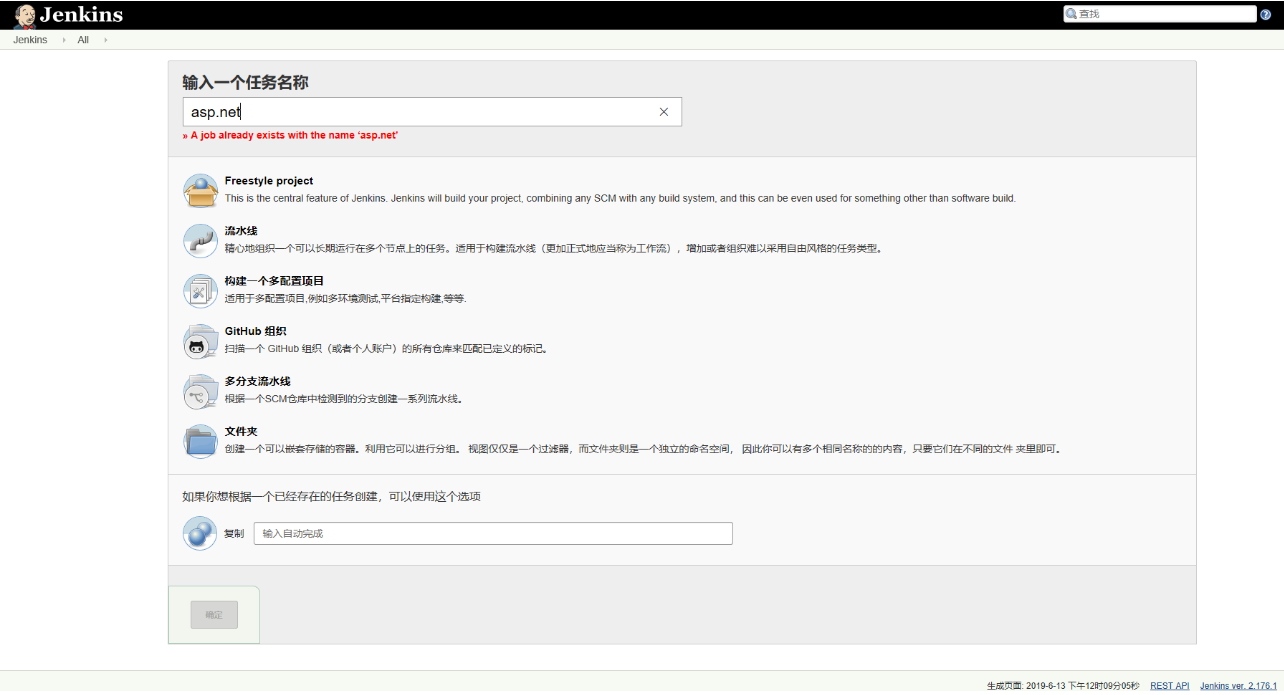Open the Jenkins header title link

pyautogui.click(x=81, y=14)
